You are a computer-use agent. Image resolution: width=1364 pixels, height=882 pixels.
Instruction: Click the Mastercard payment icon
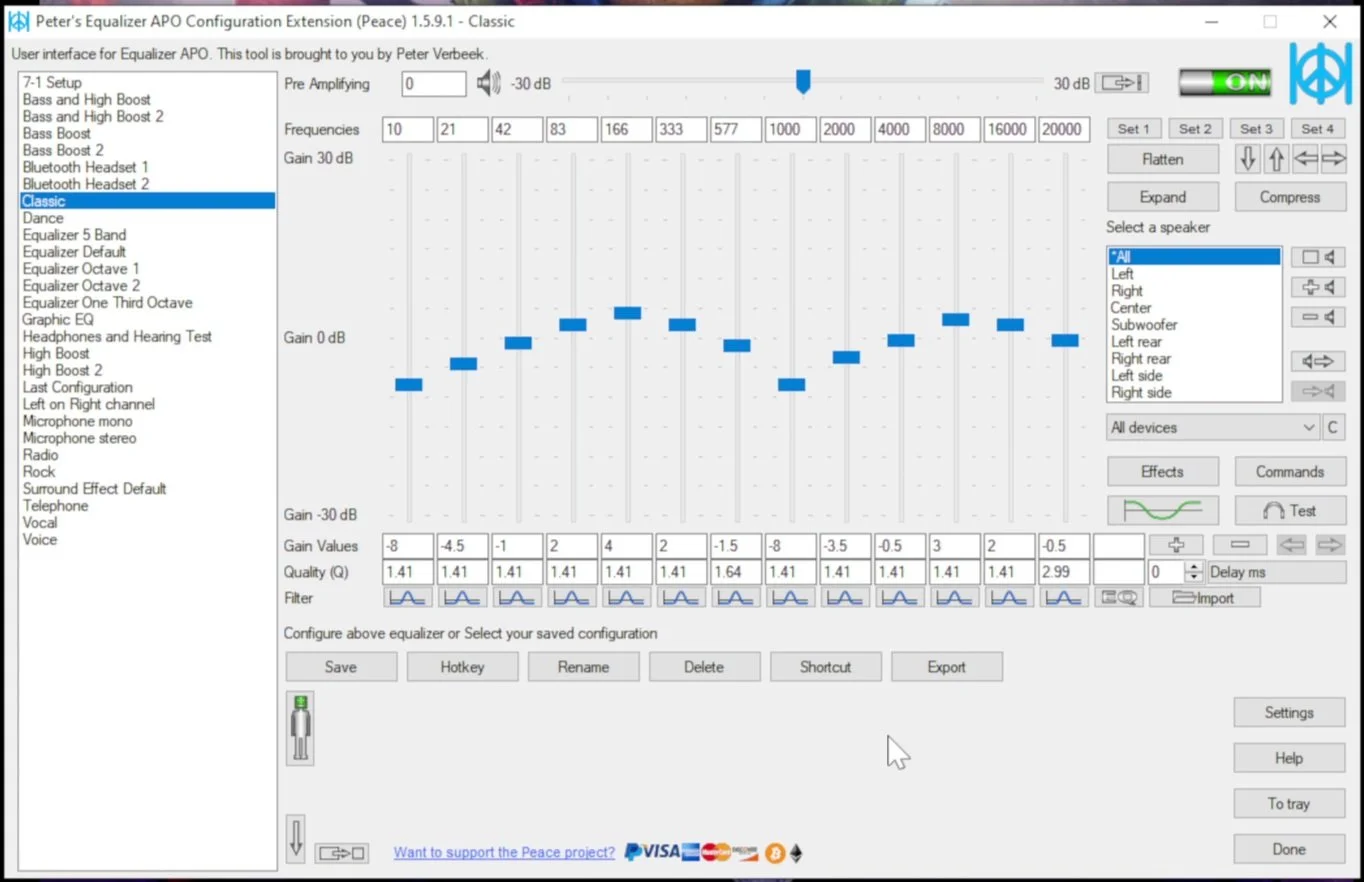(x=715, y=852)
